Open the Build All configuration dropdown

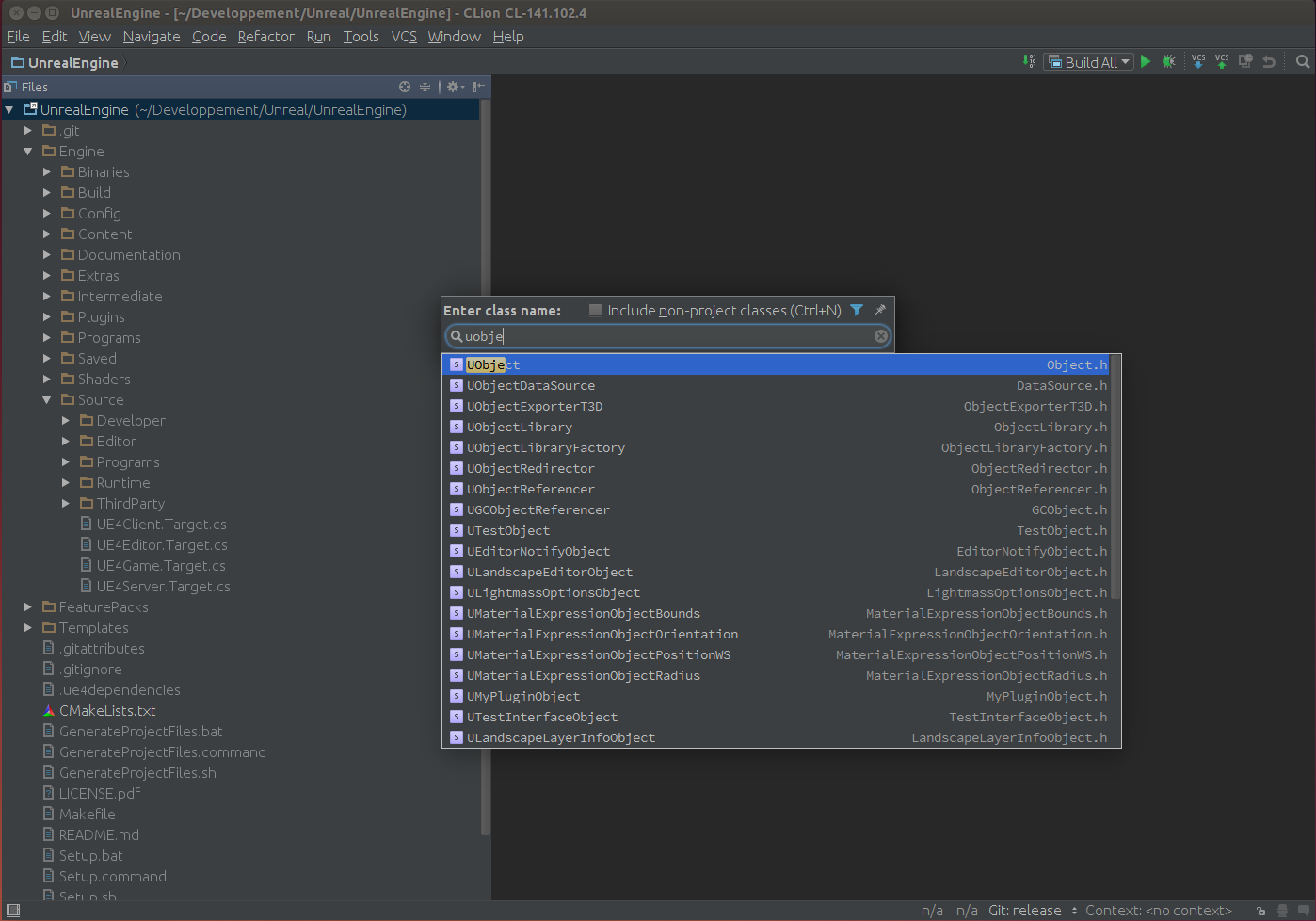1088,61
